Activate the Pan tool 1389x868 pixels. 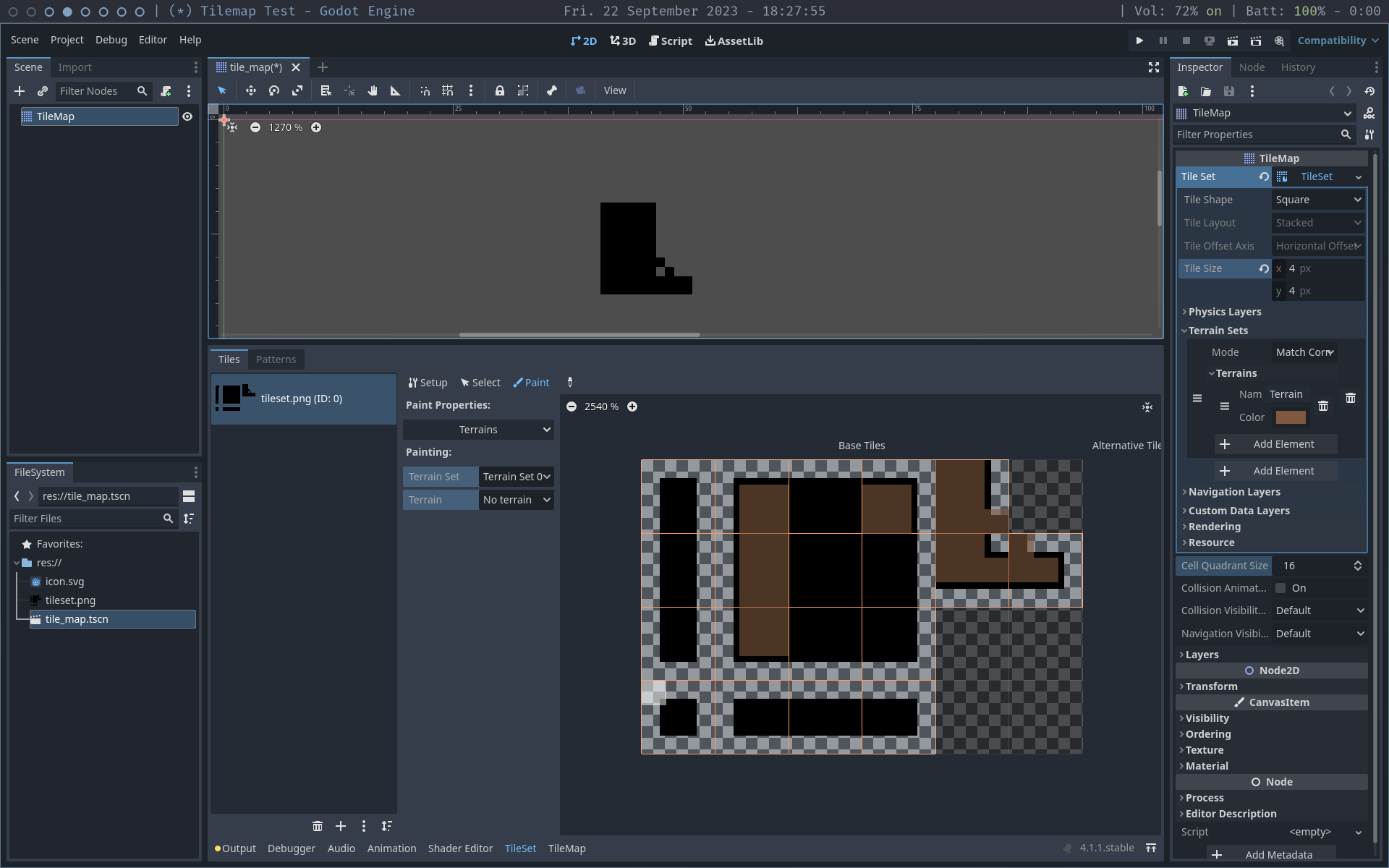click(373, 90)
